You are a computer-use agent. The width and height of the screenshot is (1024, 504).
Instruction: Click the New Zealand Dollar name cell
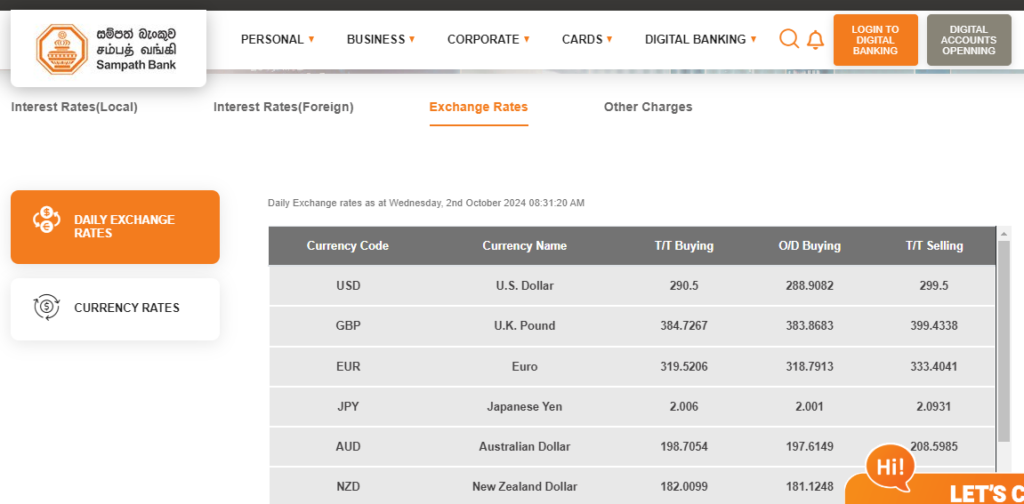524,487
